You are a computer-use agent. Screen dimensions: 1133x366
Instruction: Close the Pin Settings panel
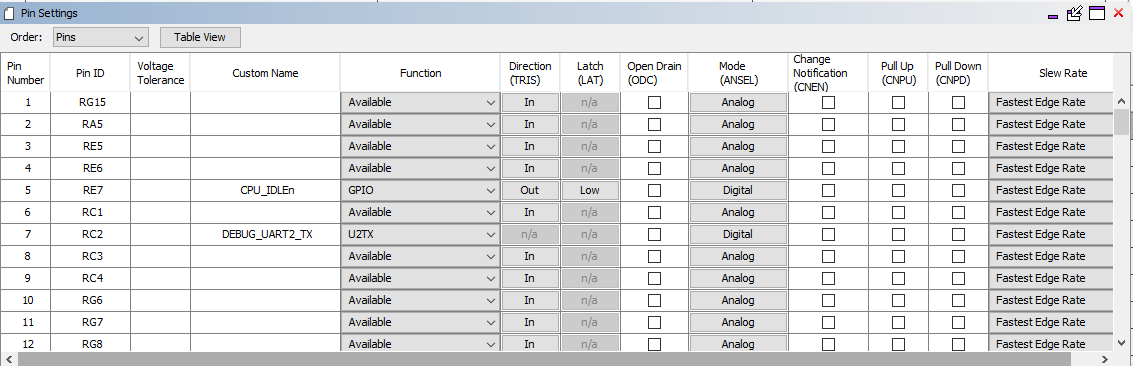1119,12
